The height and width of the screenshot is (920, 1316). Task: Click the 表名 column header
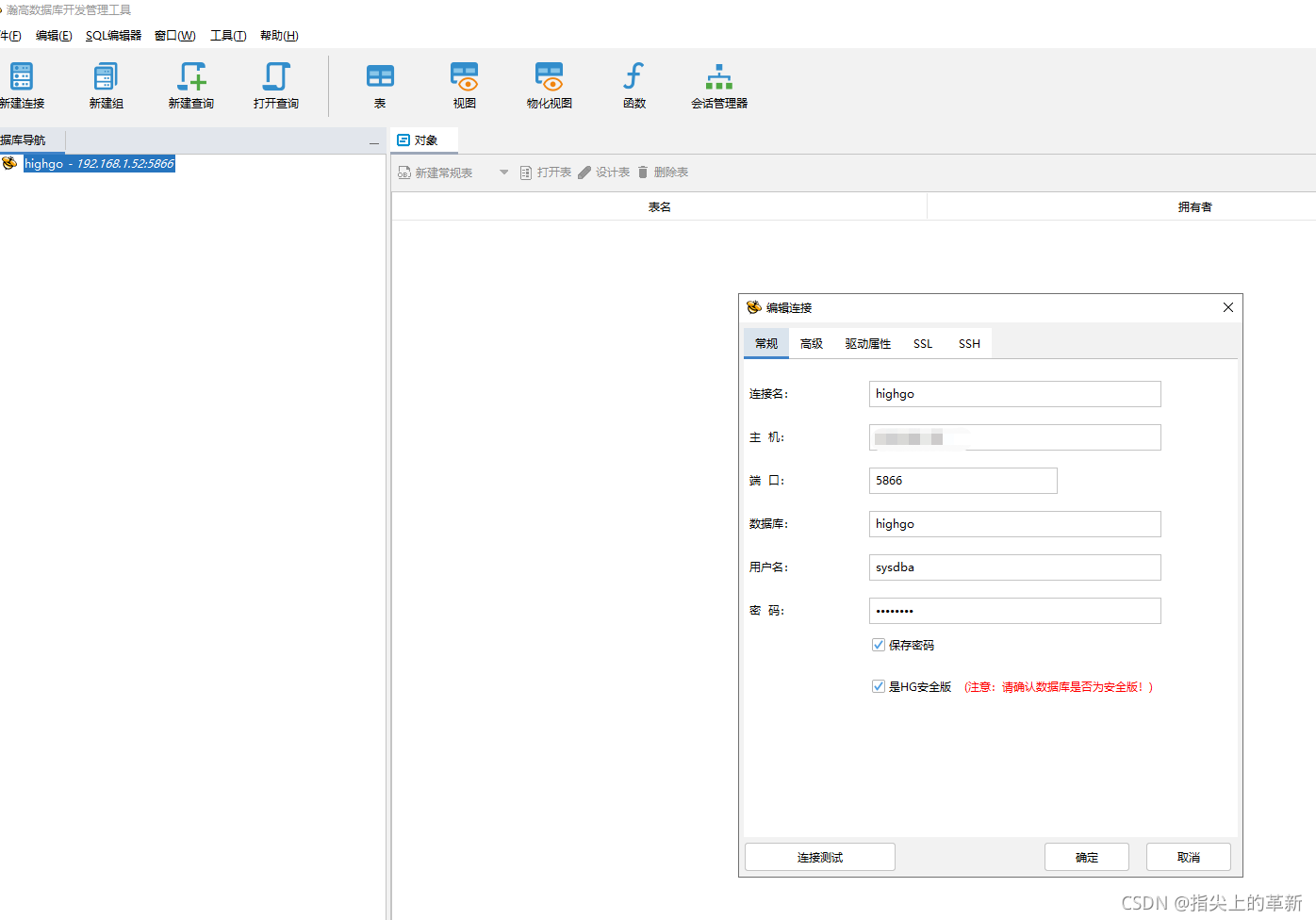(x=659, y=206)
